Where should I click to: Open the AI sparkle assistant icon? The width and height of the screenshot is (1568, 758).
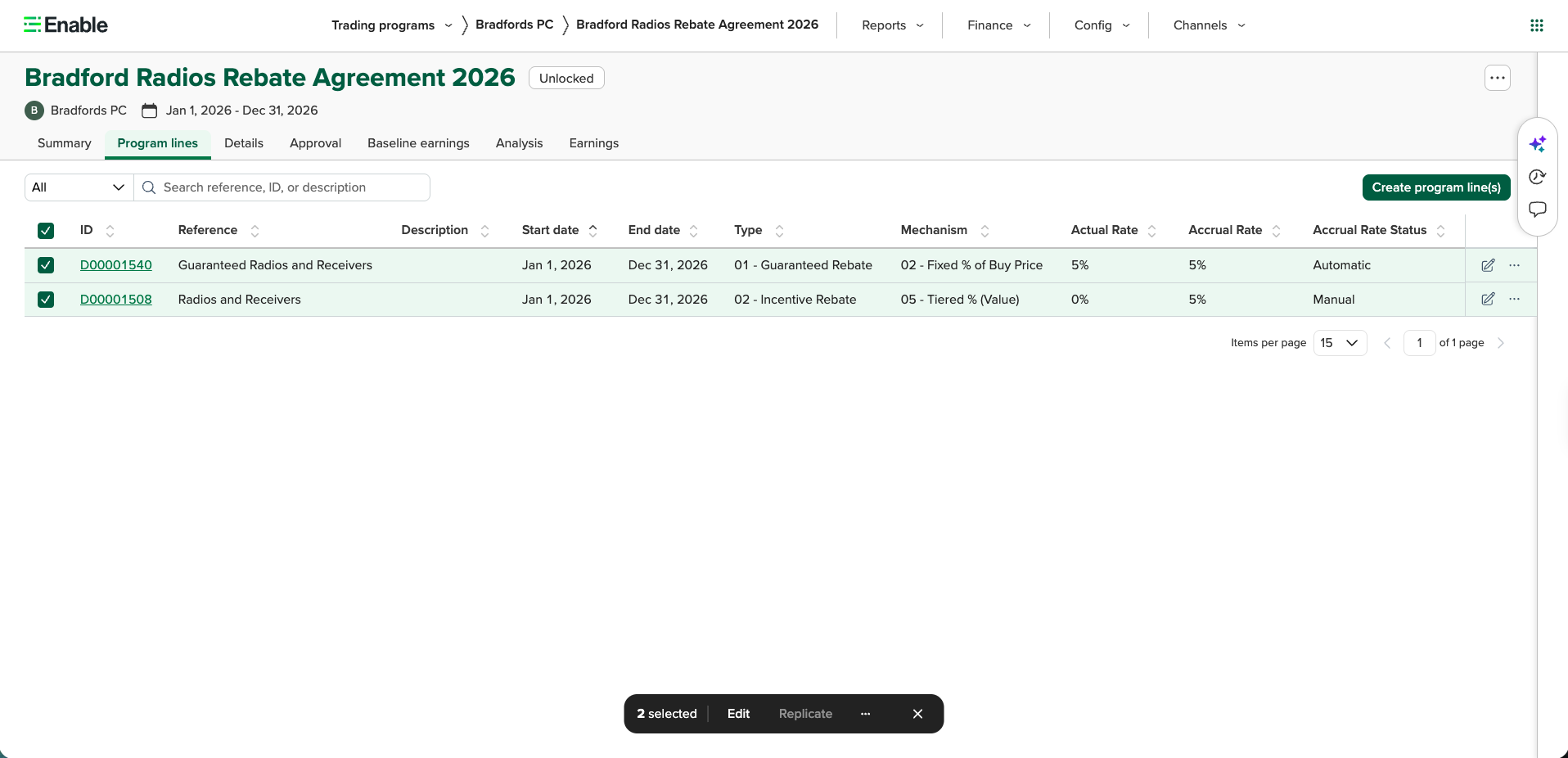[x=1538, y=144]
